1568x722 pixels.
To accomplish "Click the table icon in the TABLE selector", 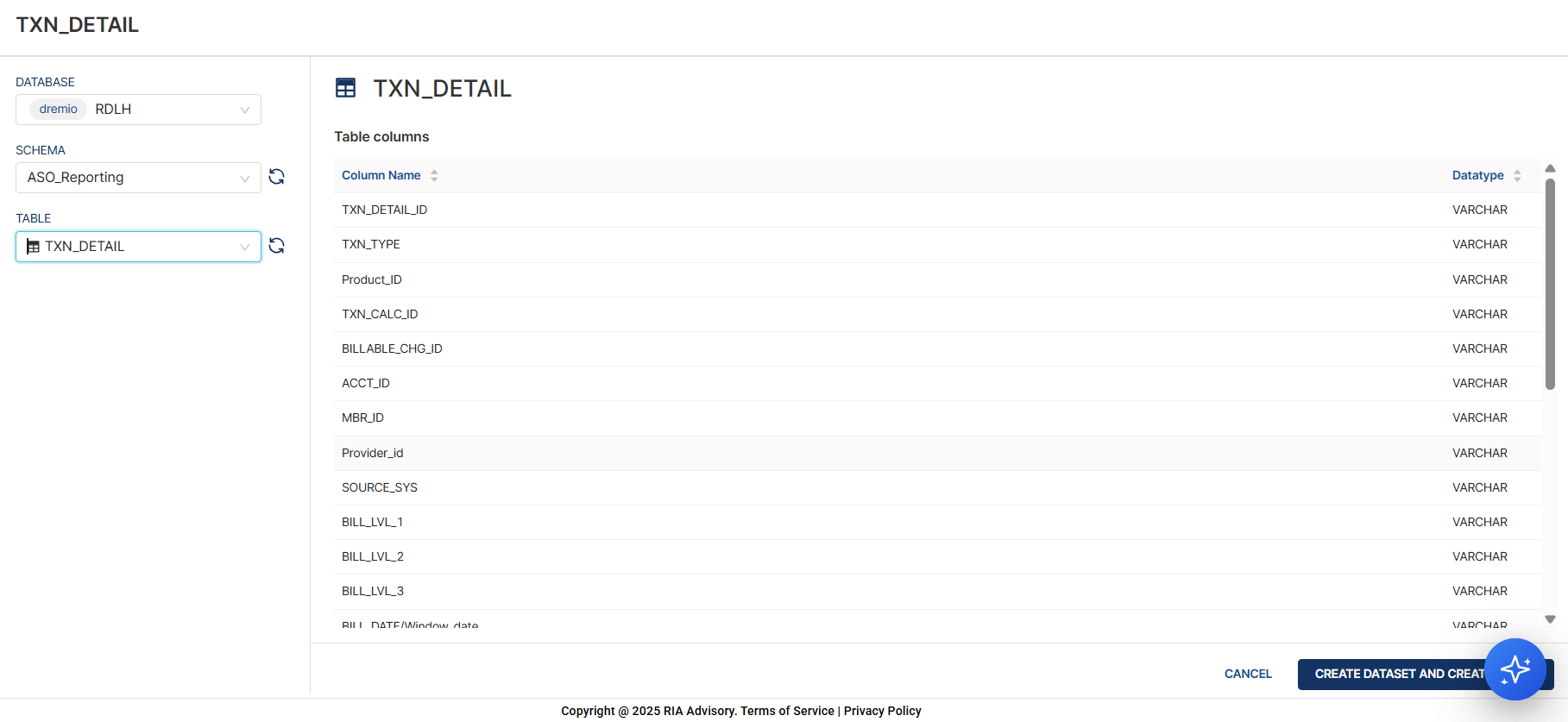I will (x=34, y=247).
